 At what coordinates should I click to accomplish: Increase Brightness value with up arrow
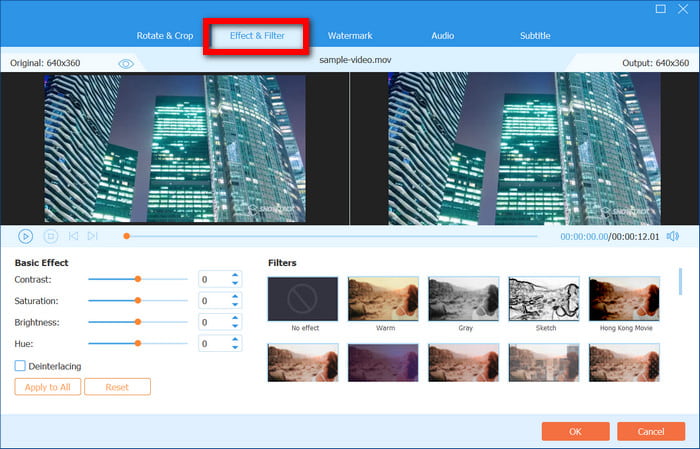tap(235, 318)
